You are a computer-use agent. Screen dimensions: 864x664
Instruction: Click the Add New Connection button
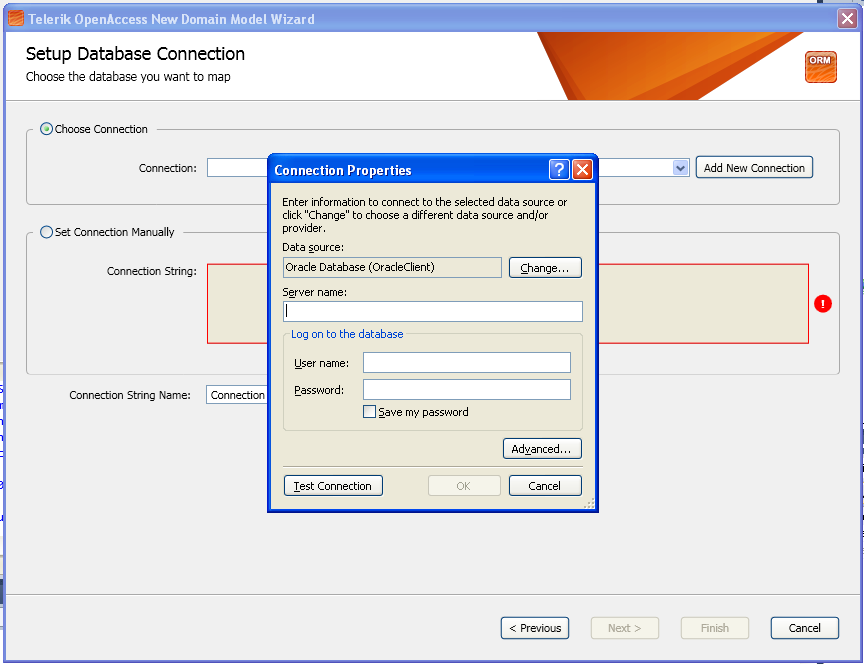[x=754, y=168]
